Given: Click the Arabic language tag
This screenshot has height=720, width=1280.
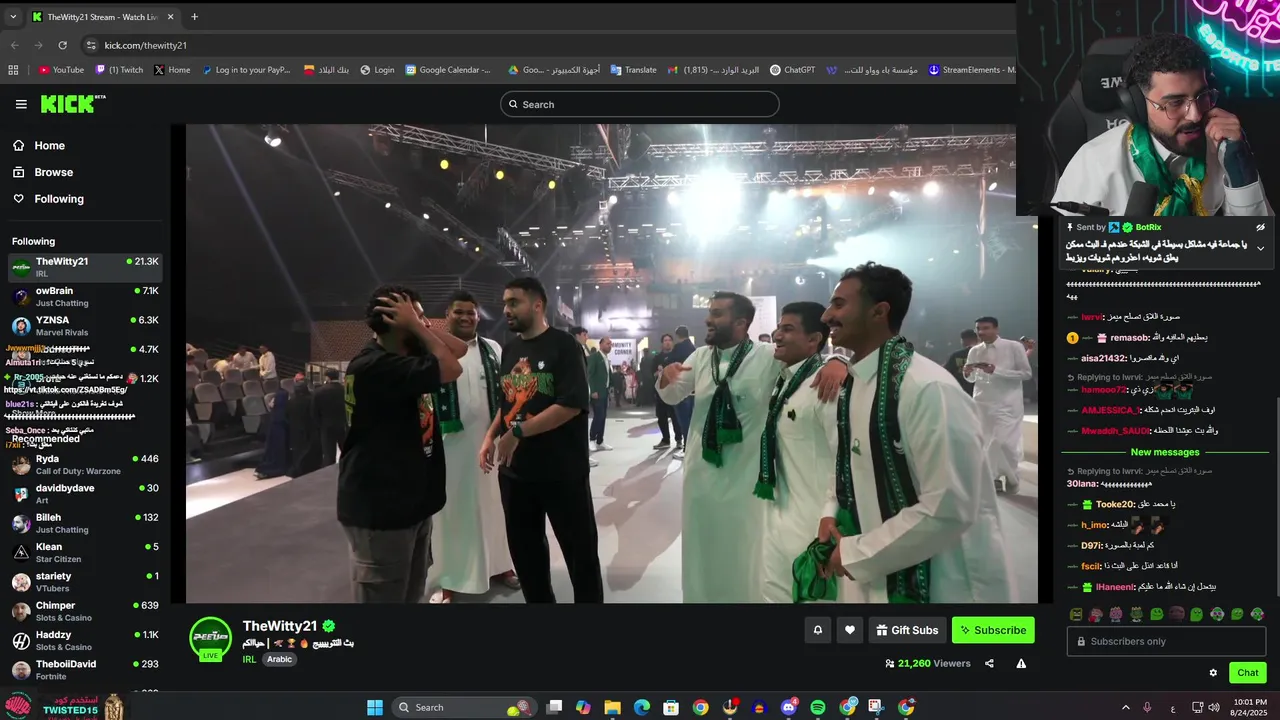Looking at the screenshot, I should point(280,660).
